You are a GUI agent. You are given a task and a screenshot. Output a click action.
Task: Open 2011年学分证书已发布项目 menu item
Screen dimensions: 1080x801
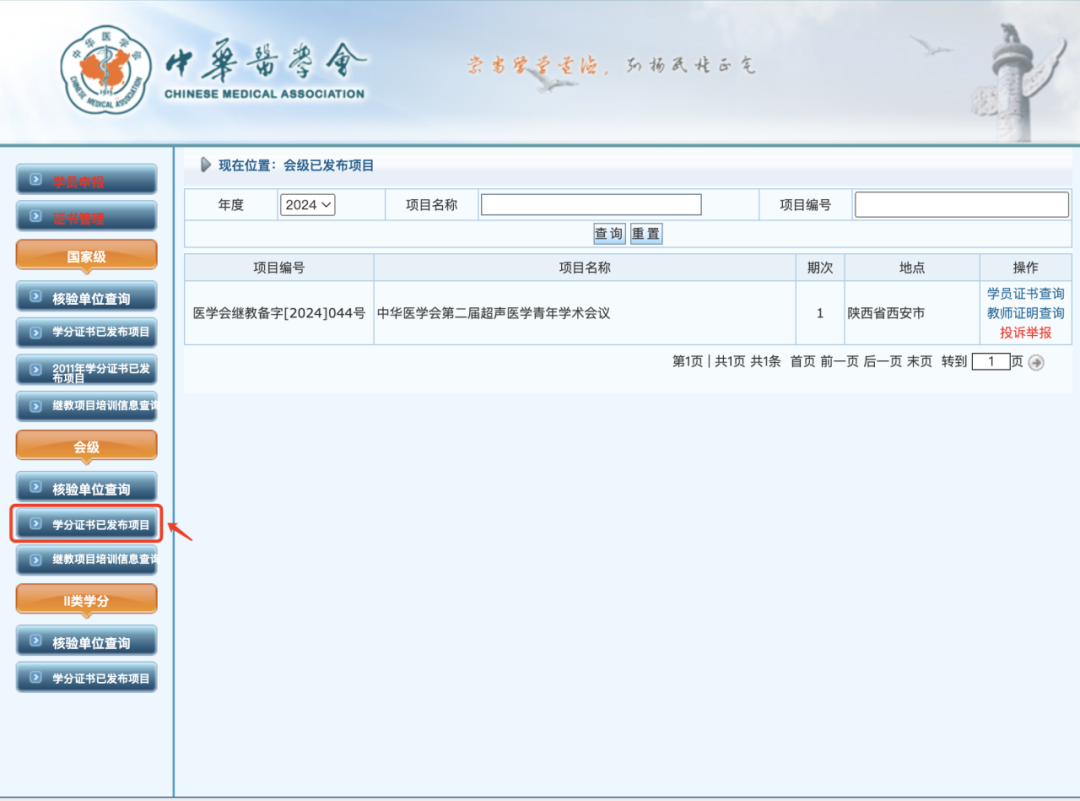tap(86, 371)
